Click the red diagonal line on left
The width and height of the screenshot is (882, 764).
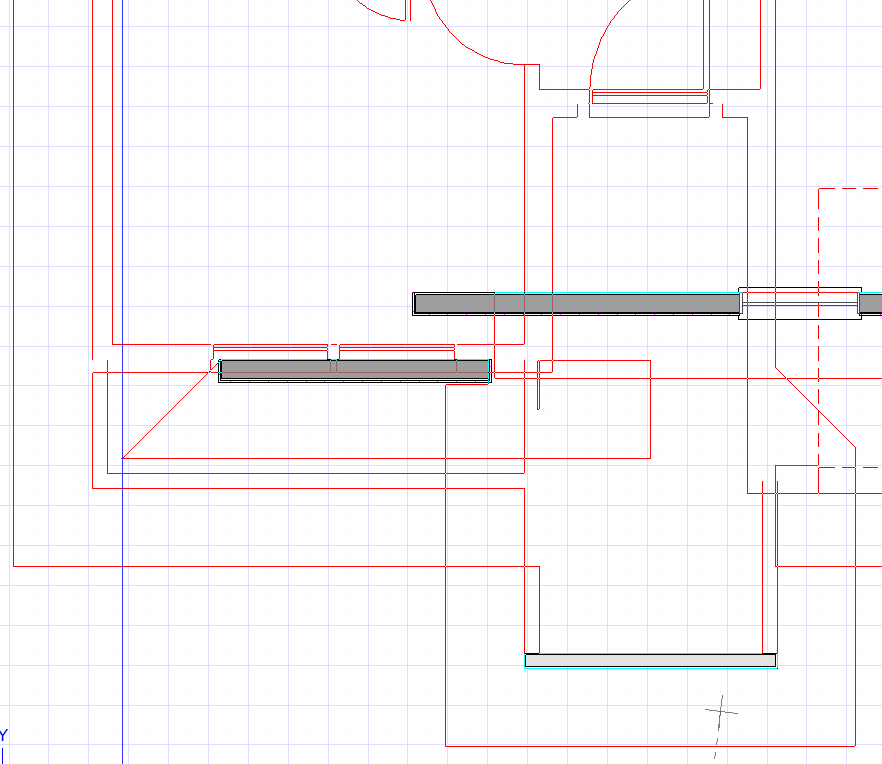point(165,415)
